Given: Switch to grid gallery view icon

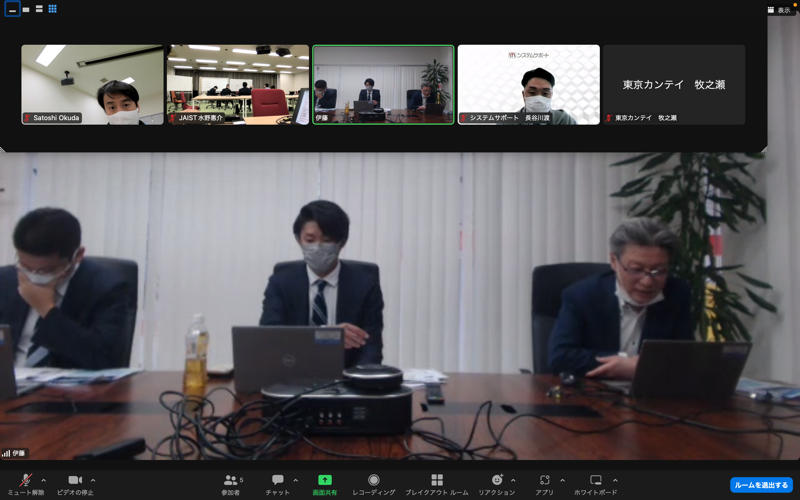Looking at the screenshot, I should [x=53, y=9].
